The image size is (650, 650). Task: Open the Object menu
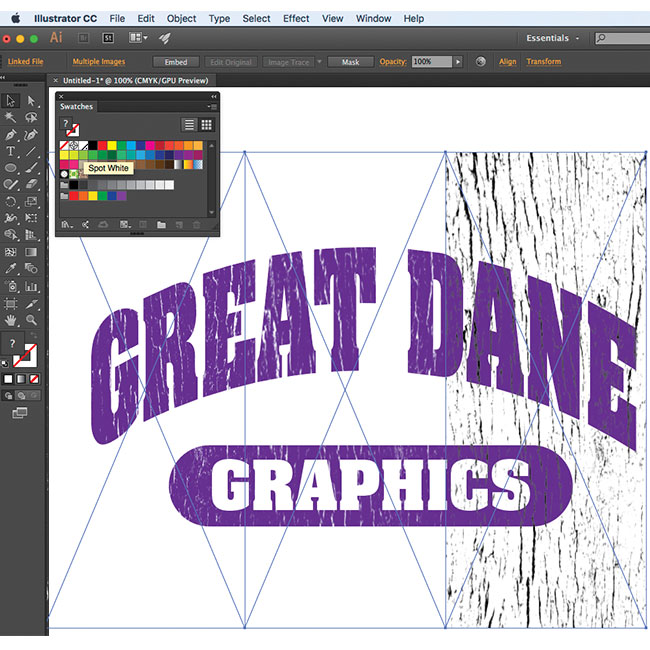182,19
